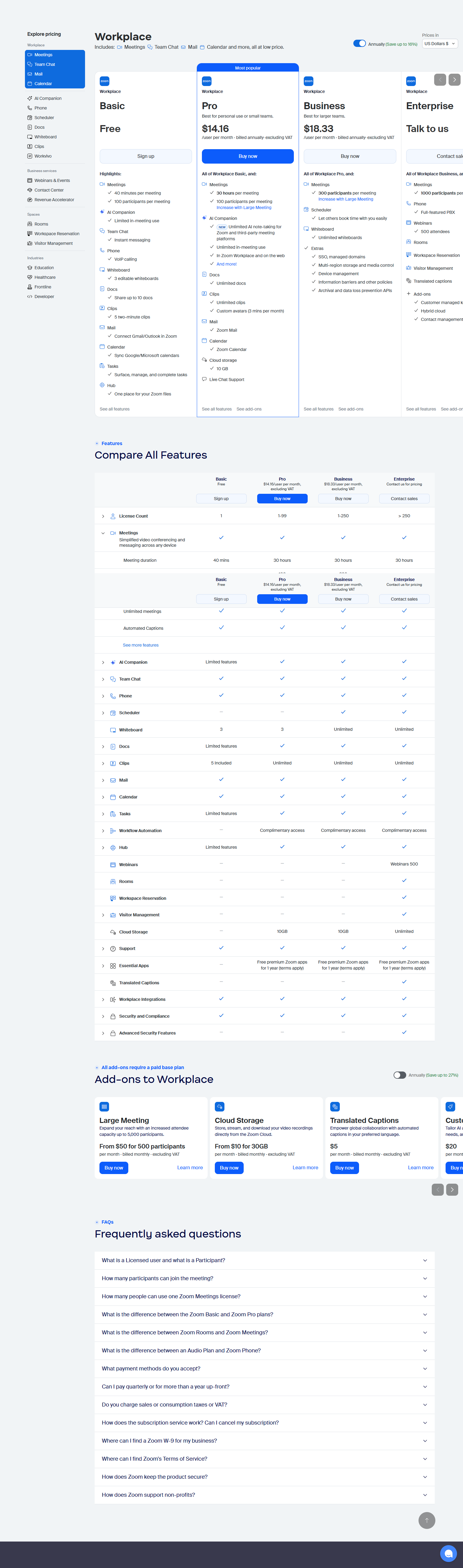This screenshot has height=1568, width=463.
Task: Open AI Companion in the sidebar
Action: tap(47, 98)
